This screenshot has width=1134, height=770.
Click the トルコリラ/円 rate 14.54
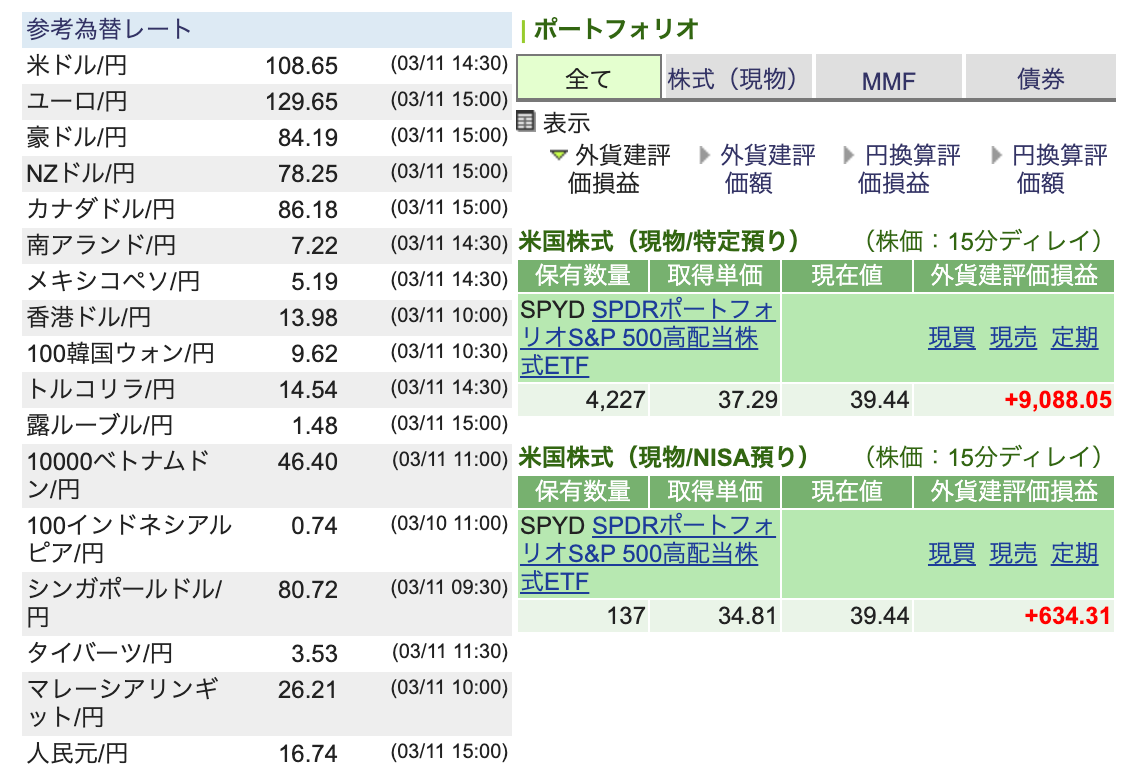pos(309,390)
